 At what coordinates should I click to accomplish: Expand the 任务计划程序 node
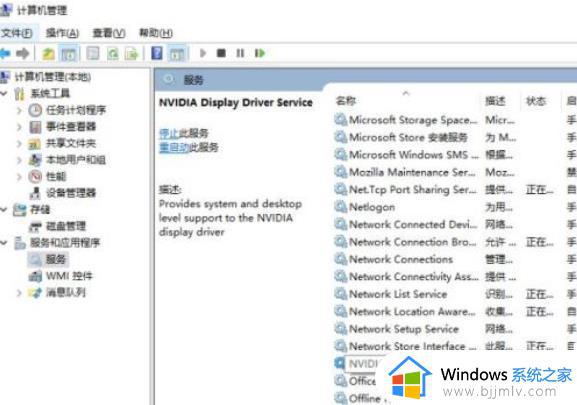[19, 110]
